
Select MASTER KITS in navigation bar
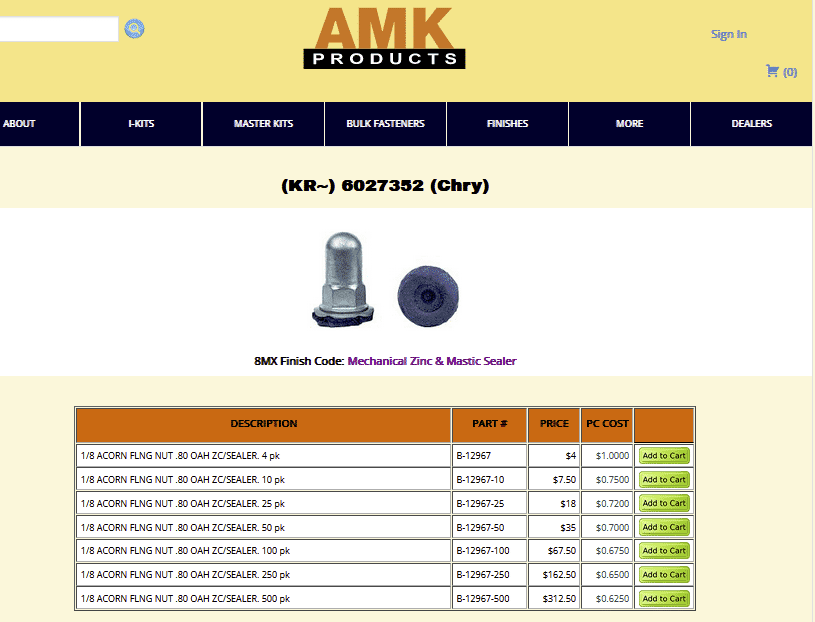point(263,124)
